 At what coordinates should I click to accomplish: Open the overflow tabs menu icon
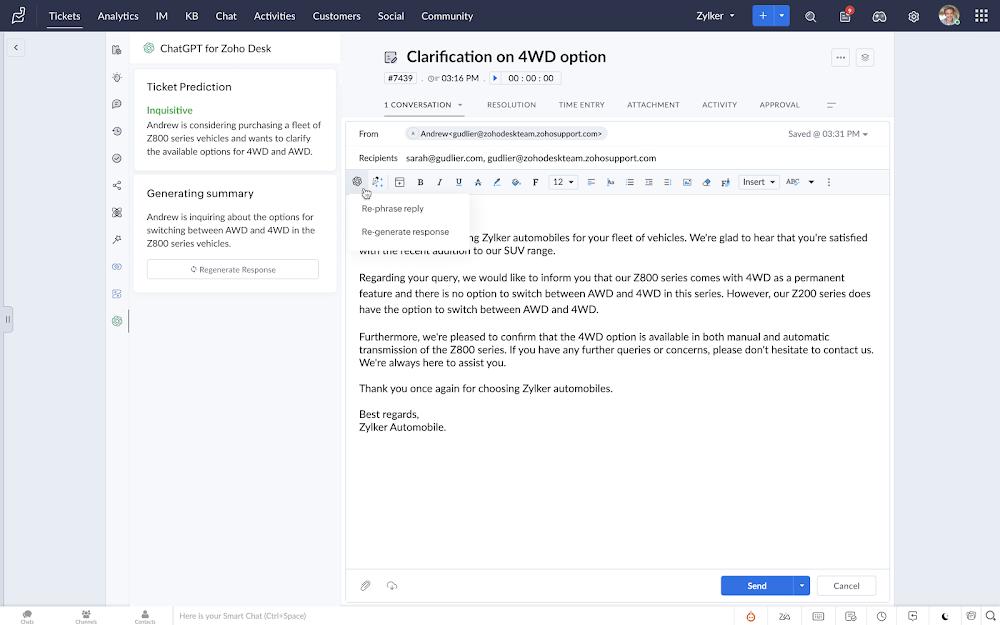point(831,105)
